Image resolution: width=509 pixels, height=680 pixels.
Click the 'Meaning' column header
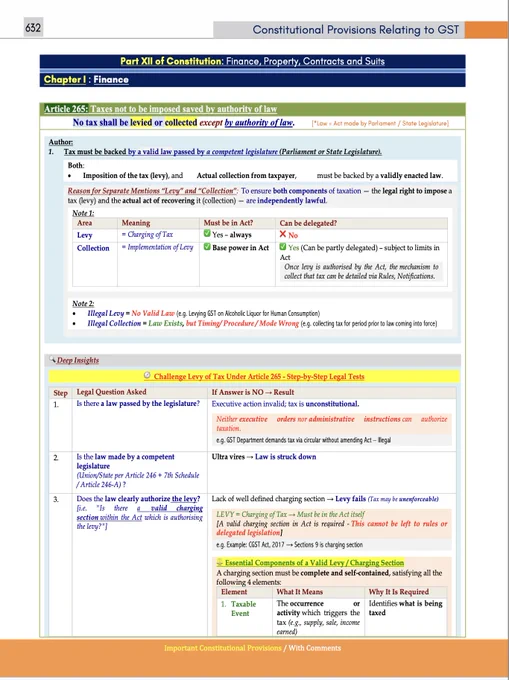click(136, 223)
